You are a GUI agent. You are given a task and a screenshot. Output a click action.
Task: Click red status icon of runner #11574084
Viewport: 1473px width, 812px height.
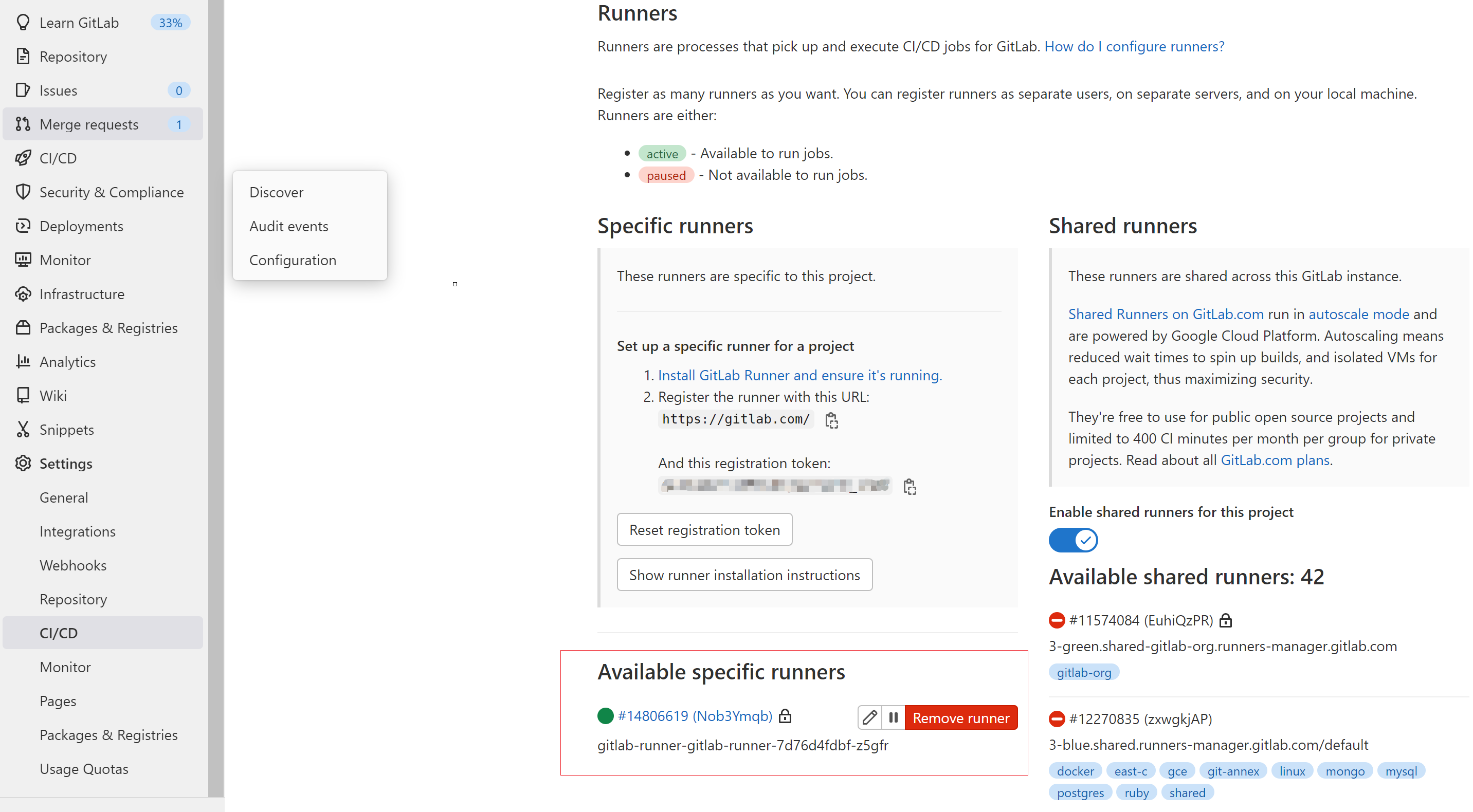pos(1057,620)
